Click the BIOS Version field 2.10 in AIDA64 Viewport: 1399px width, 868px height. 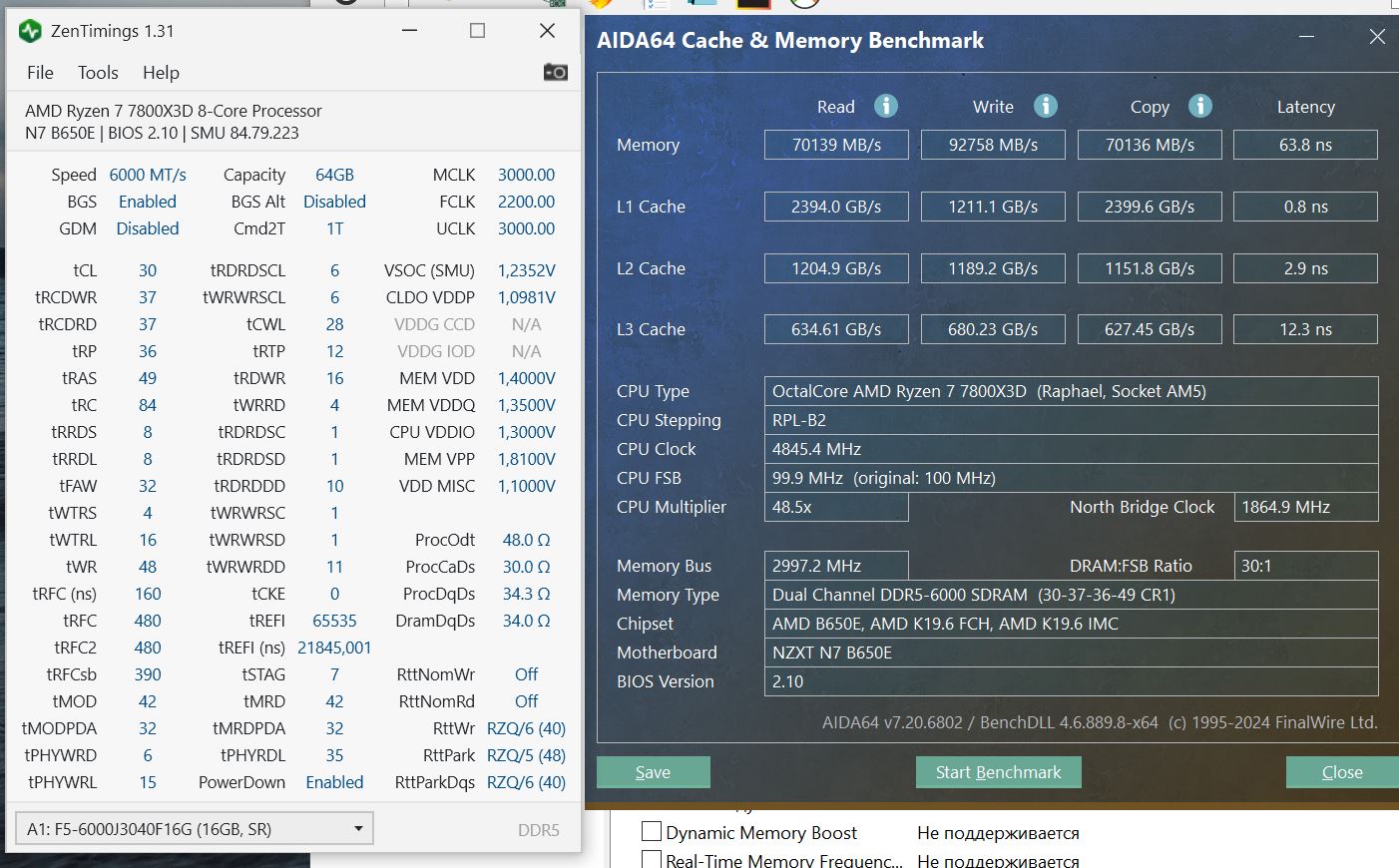pyautogui.click(x=1071, y=681)
